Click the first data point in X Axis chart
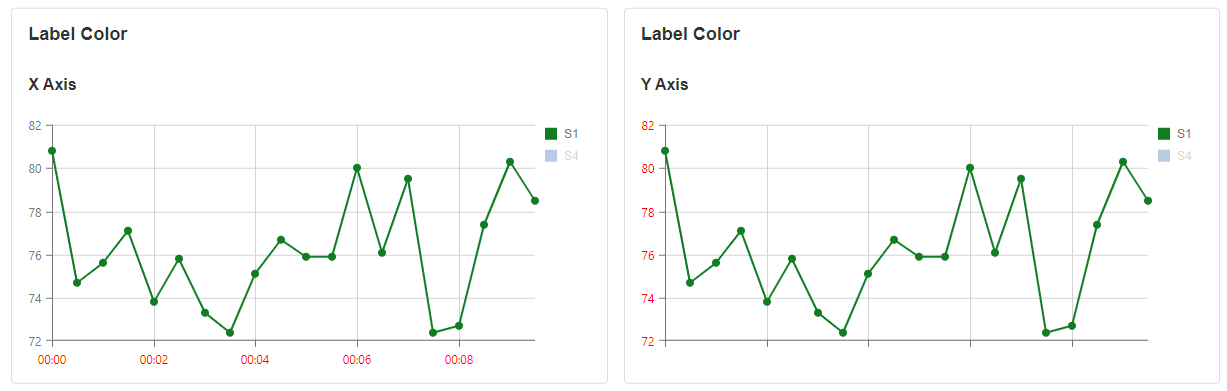This screenshot has width=1227, height=391. [52, 151]
